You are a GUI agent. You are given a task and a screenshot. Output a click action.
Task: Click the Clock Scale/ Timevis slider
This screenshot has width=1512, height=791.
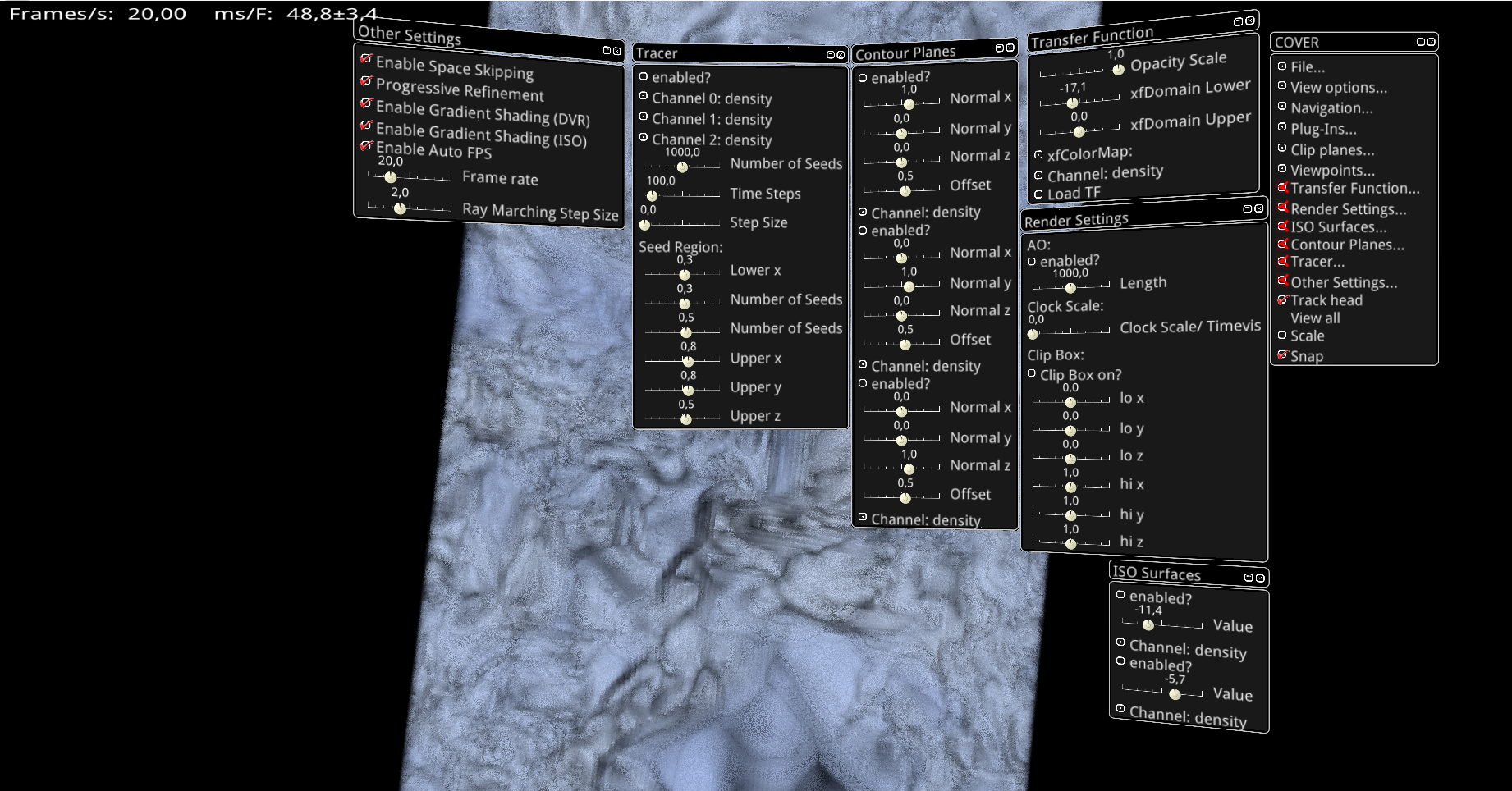pos(1070,333)
